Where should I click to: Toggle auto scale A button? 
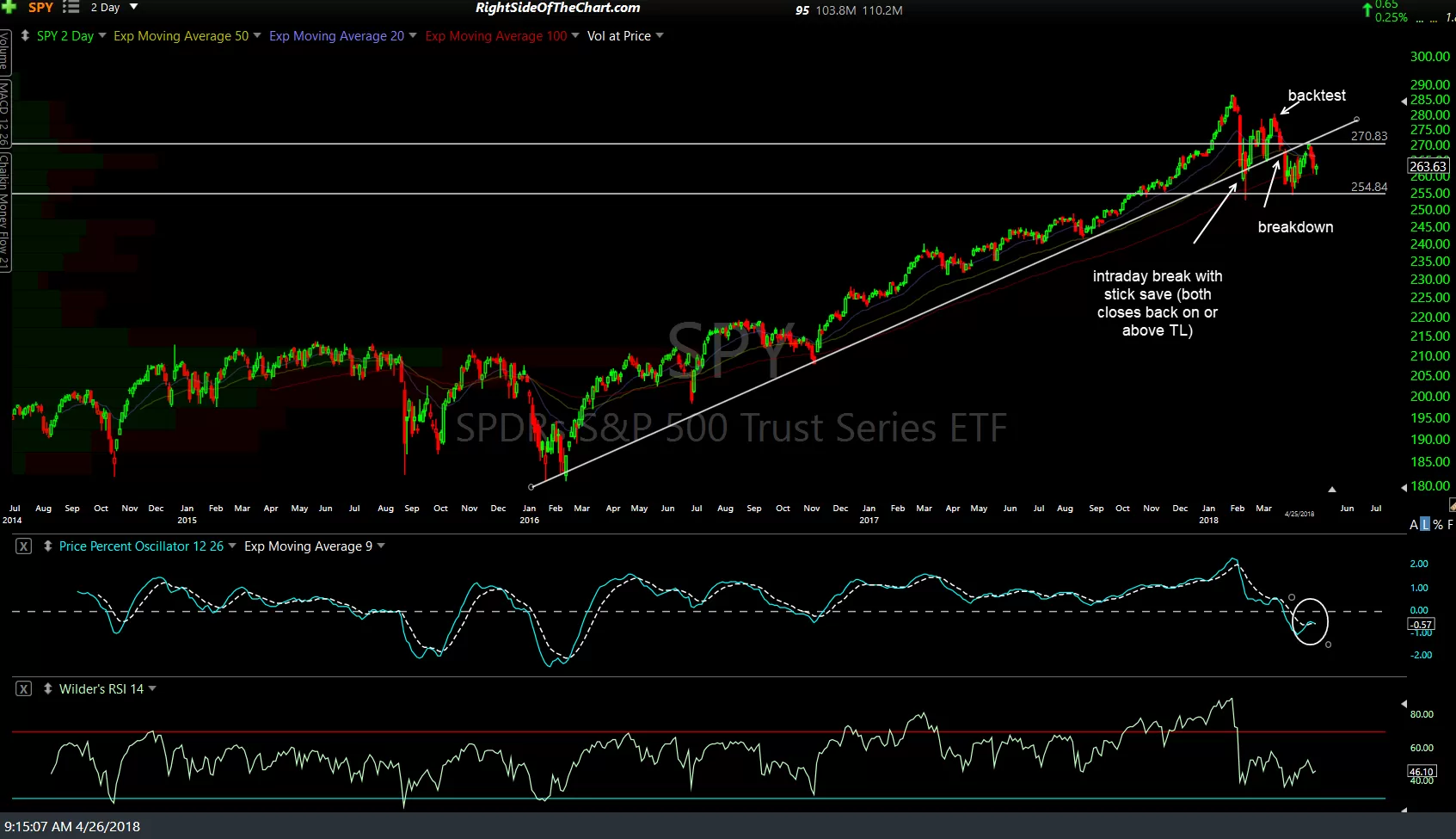point(1414,524)
